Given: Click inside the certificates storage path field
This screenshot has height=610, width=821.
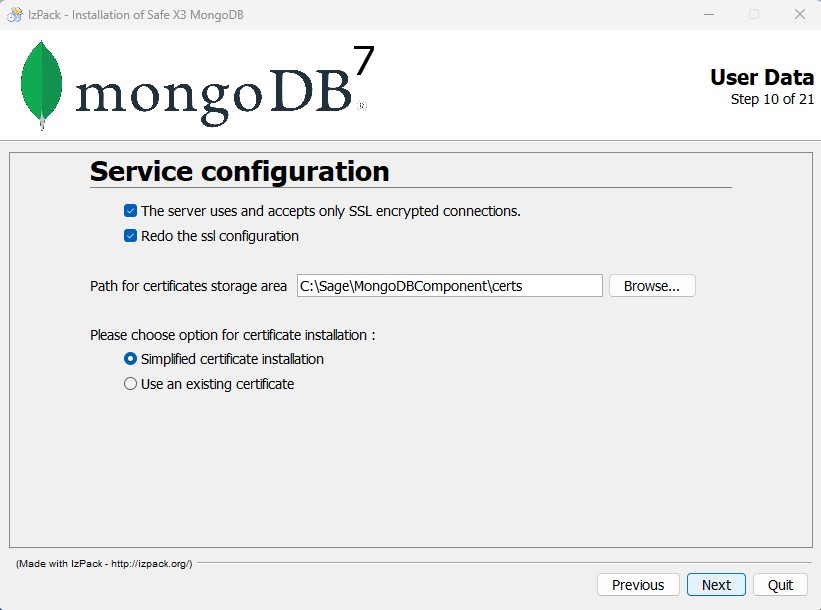Looking at the screenshot, I should tap(448, 285).
